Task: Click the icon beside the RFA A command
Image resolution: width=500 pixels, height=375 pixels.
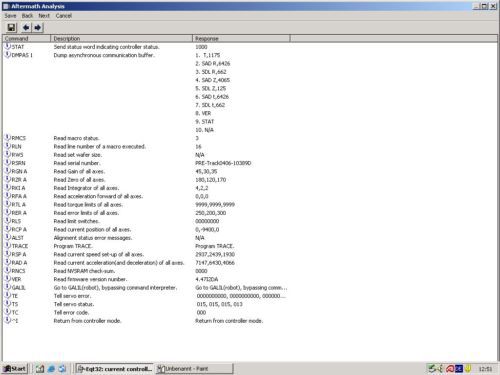Action: [x=7, y=196]
